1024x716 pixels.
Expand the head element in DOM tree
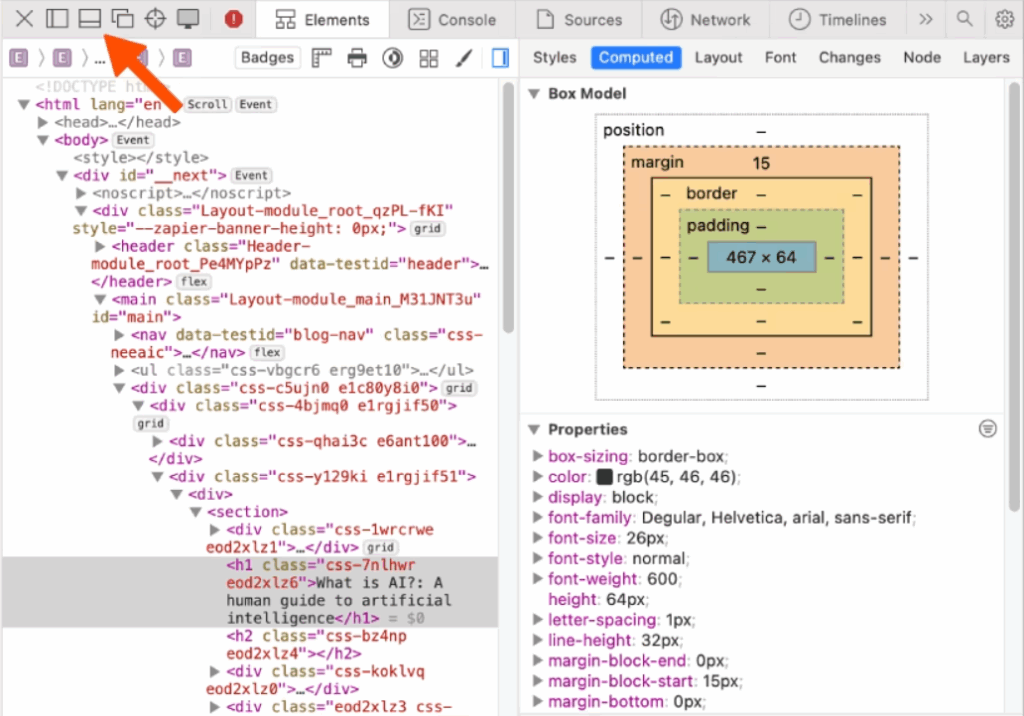pyautogui.click(x=43, y=122)
